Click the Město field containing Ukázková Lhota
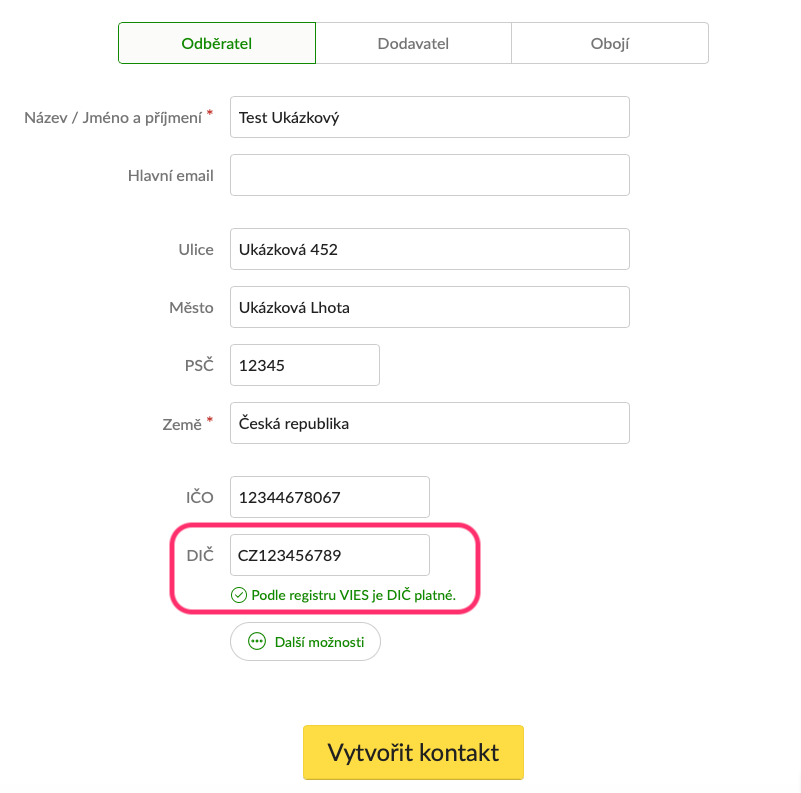 [430, 307]
